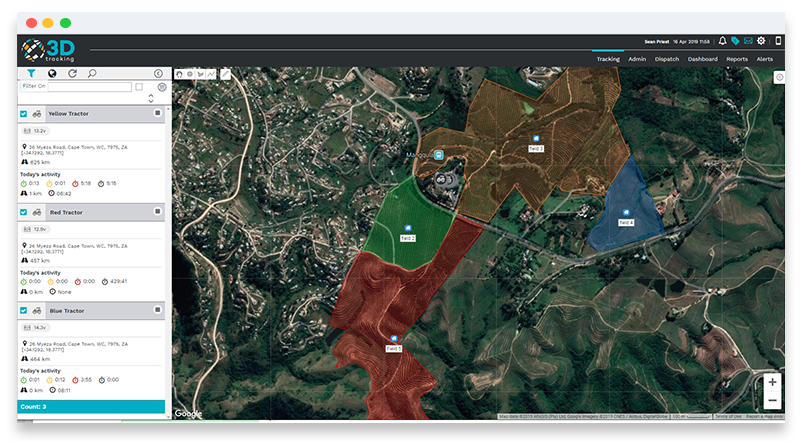Viewport: 800px width, 442px height.
Task: Expand the right-side map panel arrow
Action: point(780,77)
